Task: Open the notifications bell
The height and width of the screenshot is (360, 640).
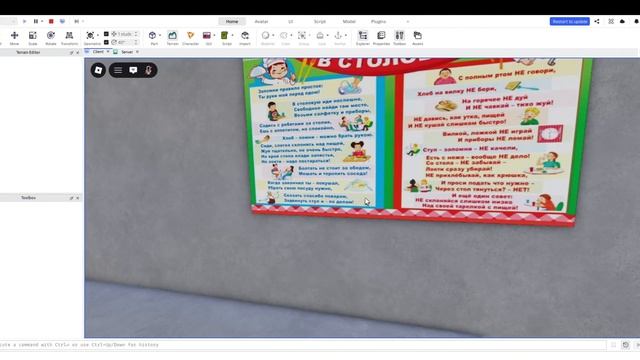Action: point(636,21)
